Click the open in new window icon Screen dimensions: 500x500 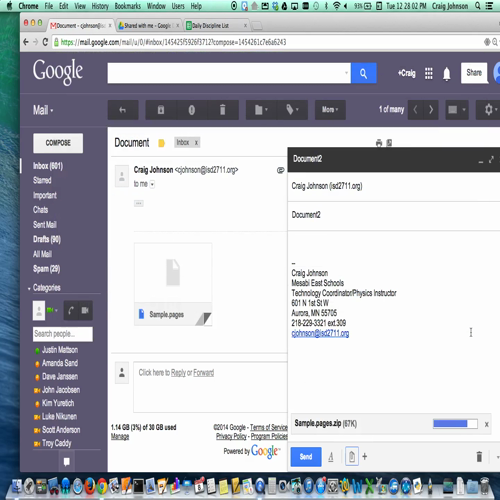tap(389, 143)
